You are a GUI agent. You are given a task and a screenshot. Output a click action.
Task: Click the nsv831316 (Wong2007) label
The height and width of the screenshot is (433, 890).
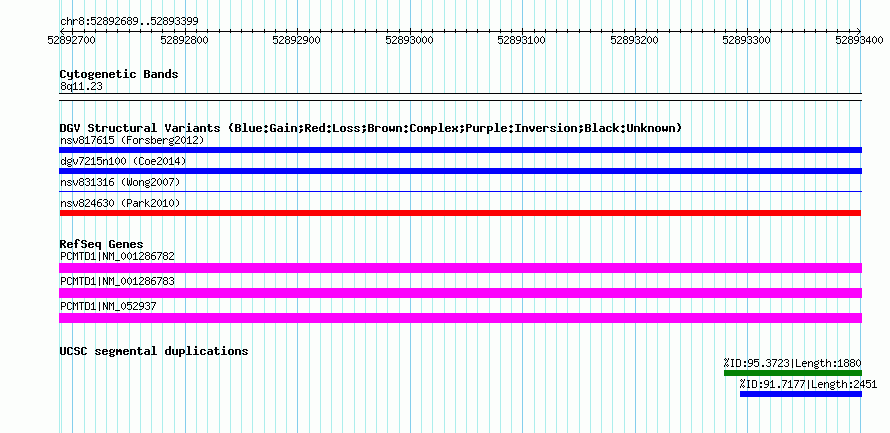(120, 182)
